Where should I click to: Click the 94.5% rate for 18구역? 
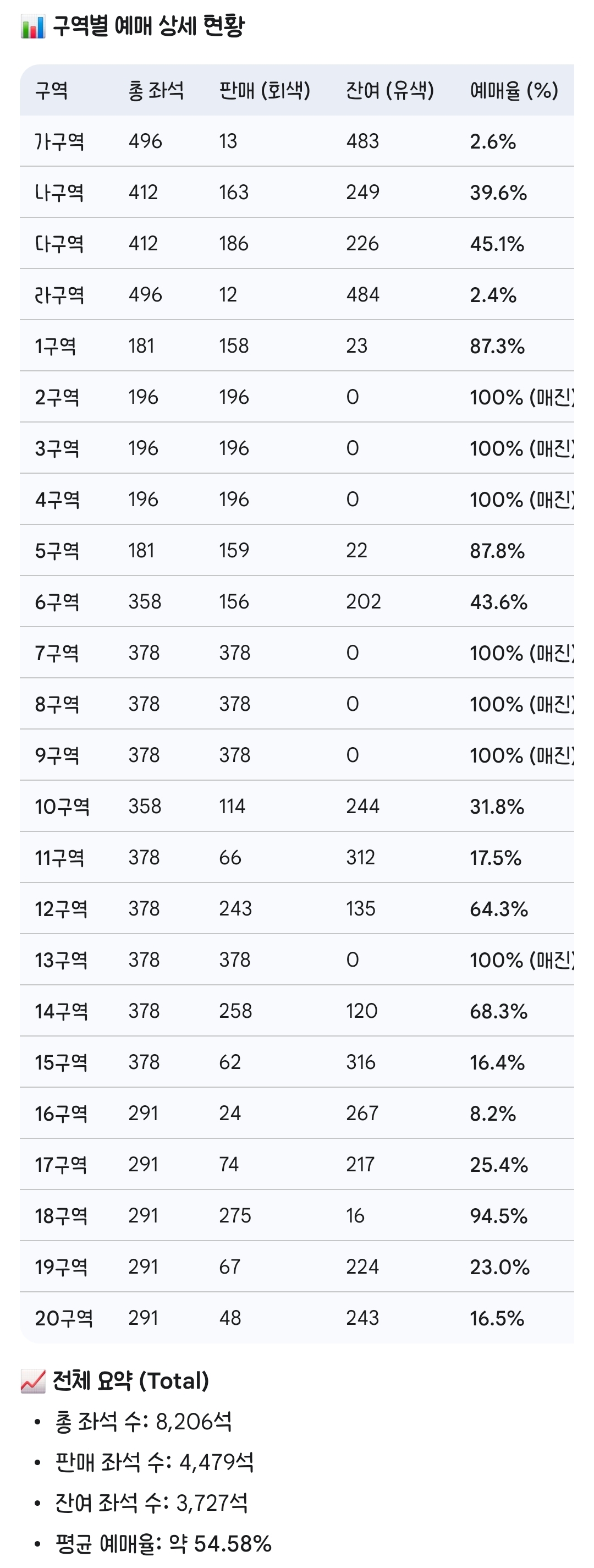pyautogui.click(x=498, y=1215)
